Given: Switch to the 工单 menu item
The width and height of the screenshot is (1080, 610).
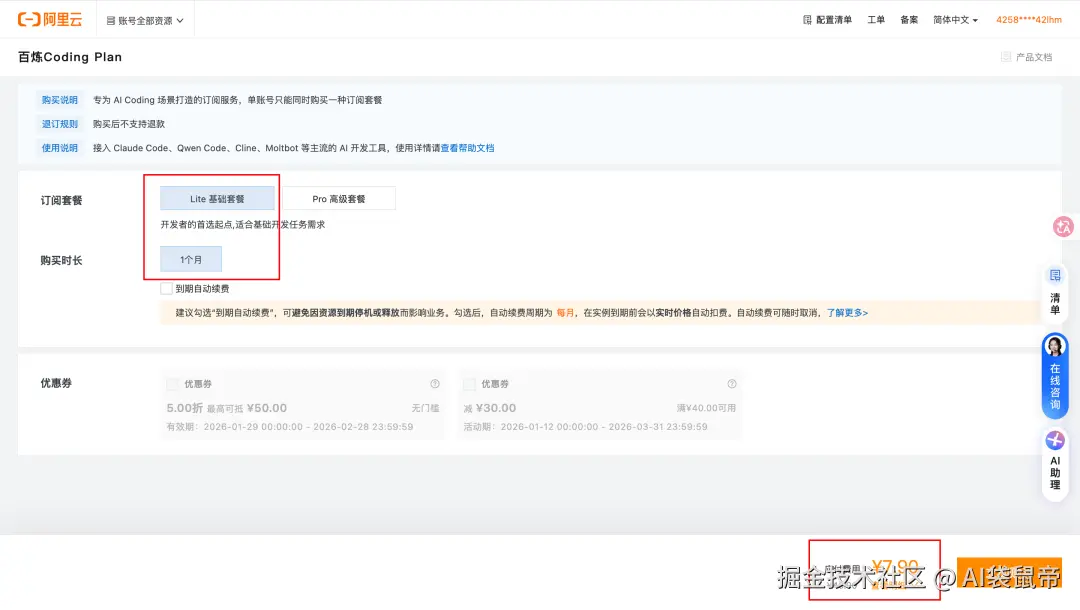Looking at the screenshot, I should [x=876, y=18].
